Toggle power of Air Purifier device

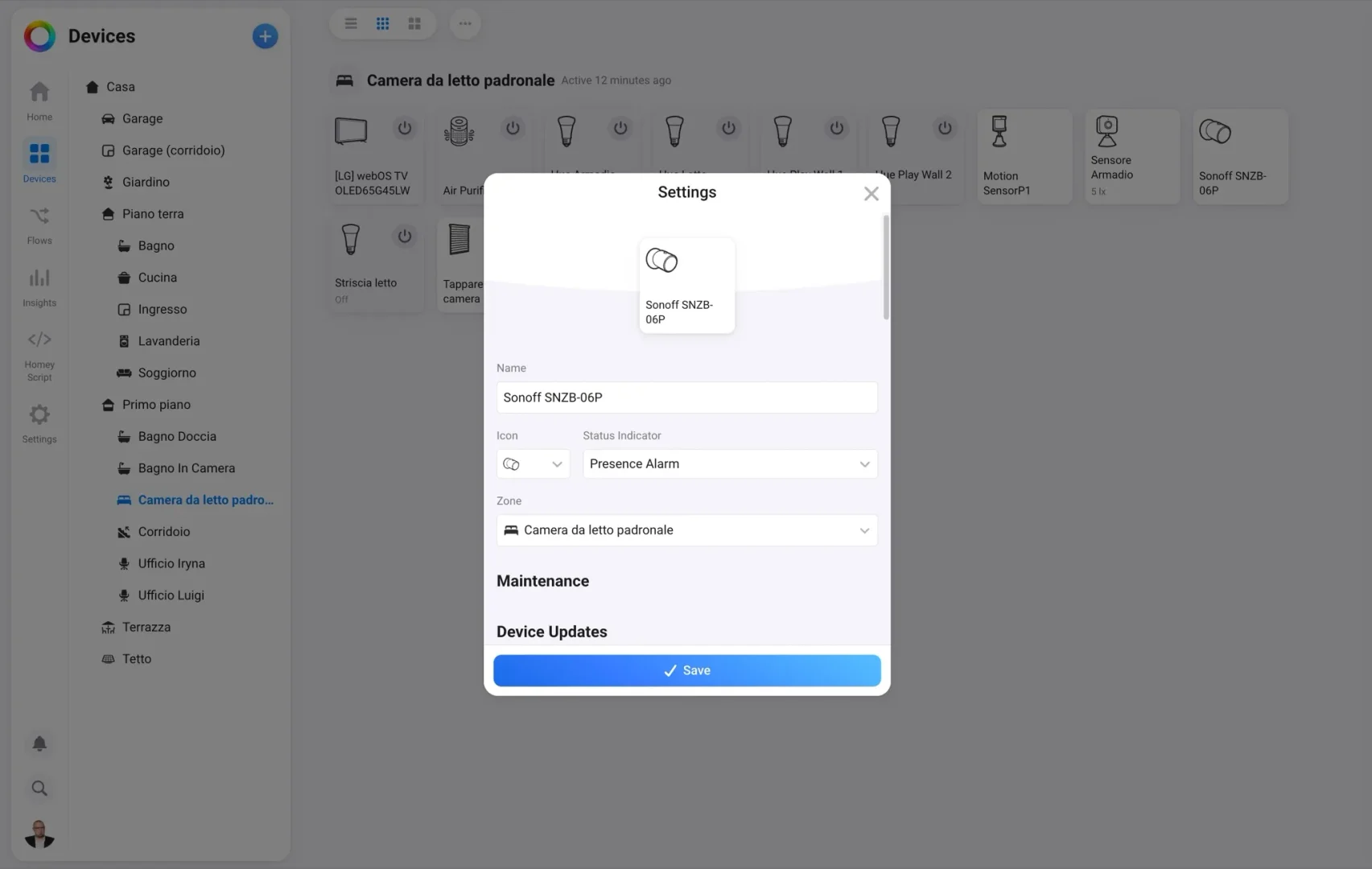point(513,128)
